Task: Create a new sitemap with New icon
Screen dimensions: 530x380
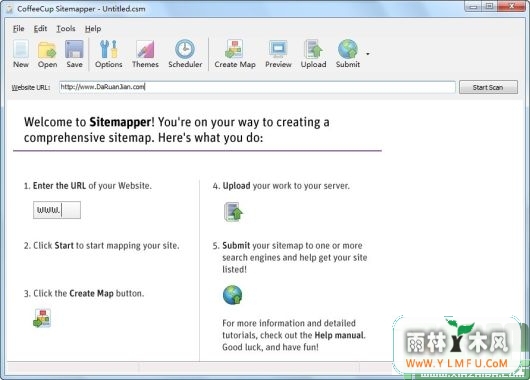Action: (x=21, y=54)
